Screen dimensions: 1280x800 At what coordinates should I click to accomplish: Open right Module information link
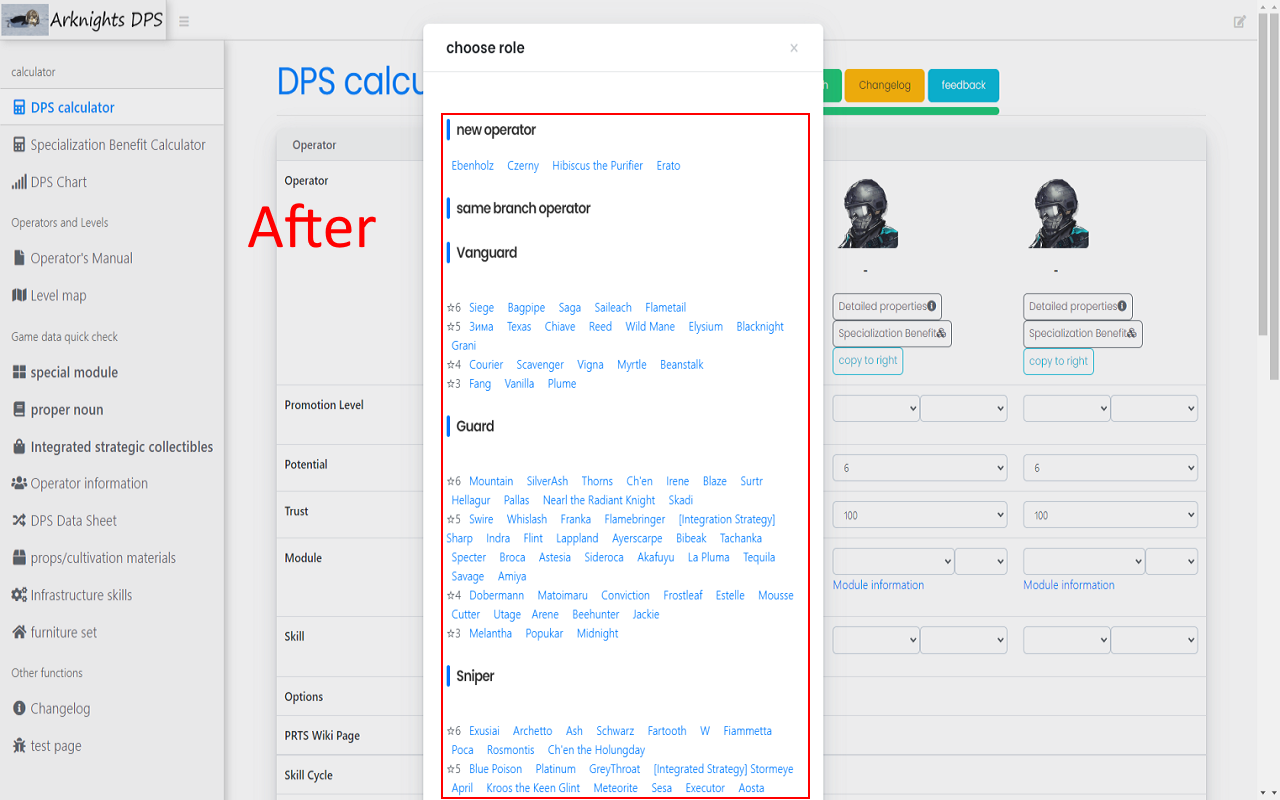(x=1069, y=585)
